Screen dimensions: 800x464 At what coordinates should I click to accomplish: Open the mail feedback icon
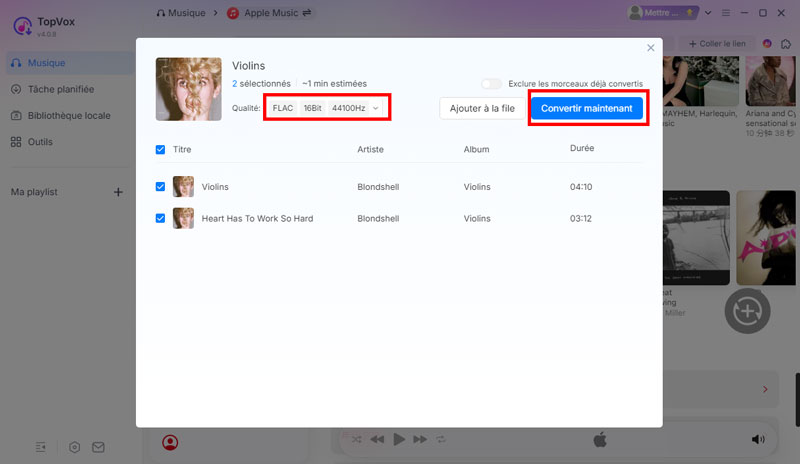coord(98,447)
